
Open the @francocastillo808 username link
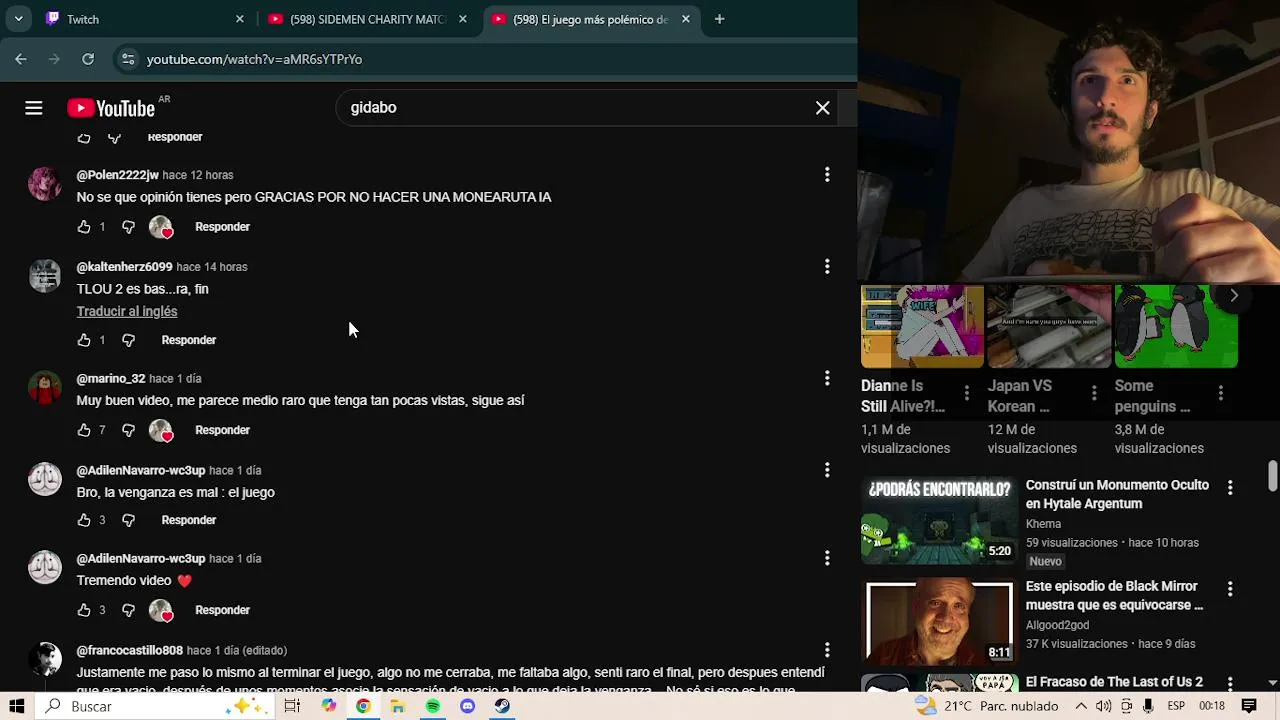pos(130,651)
